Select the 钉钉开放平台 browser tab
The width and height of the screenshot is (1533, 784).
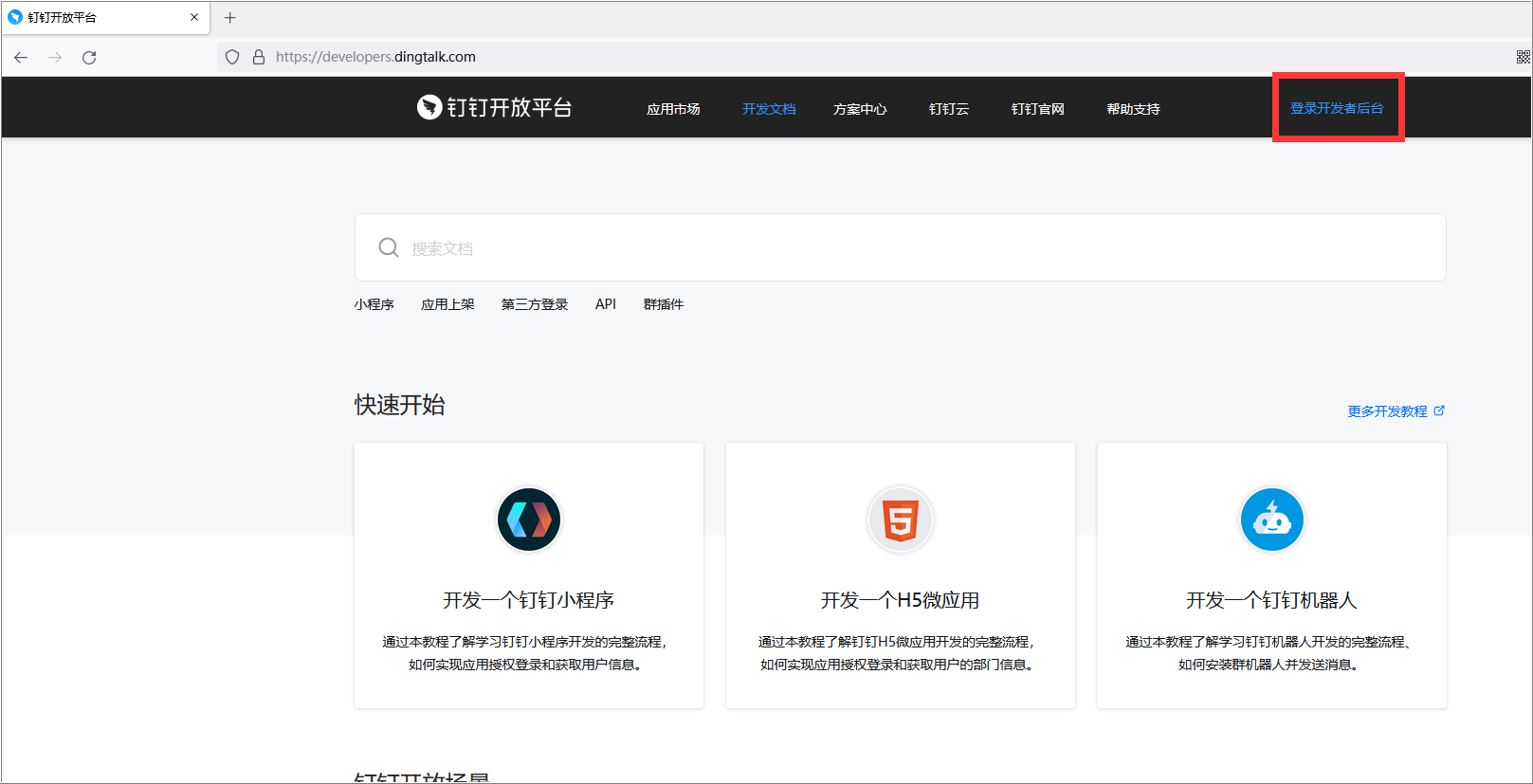click(x=105, y=17)
